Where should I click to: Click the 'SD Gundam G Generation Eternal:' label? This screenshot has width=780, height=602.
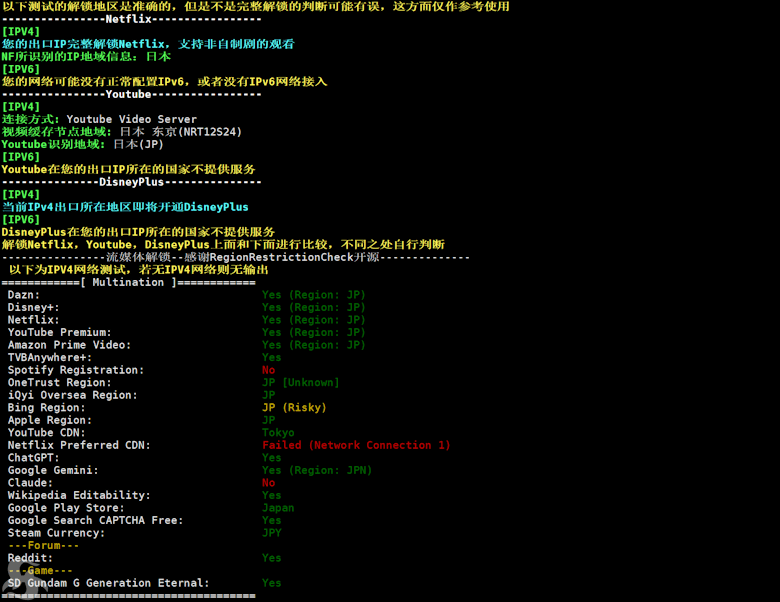[108, 583]
